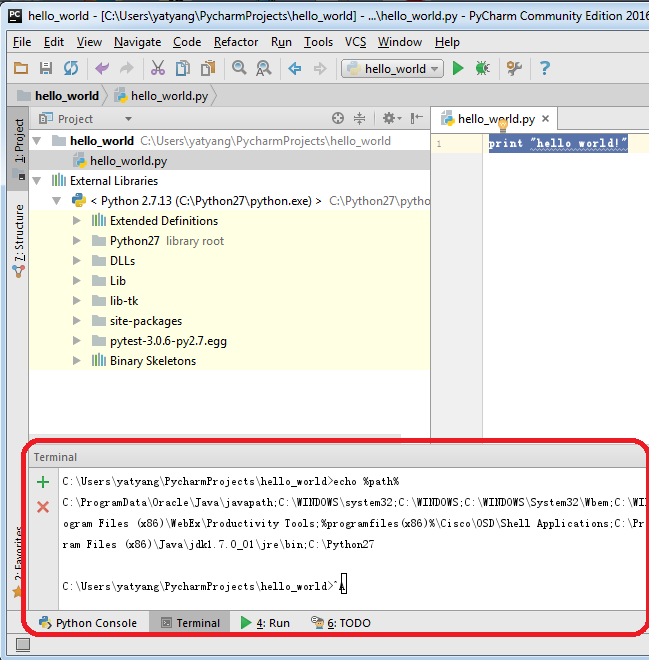This screenshot has height=660, width=649.
Task: Click the Paste clipboard icon
Action: pos(208,68)
